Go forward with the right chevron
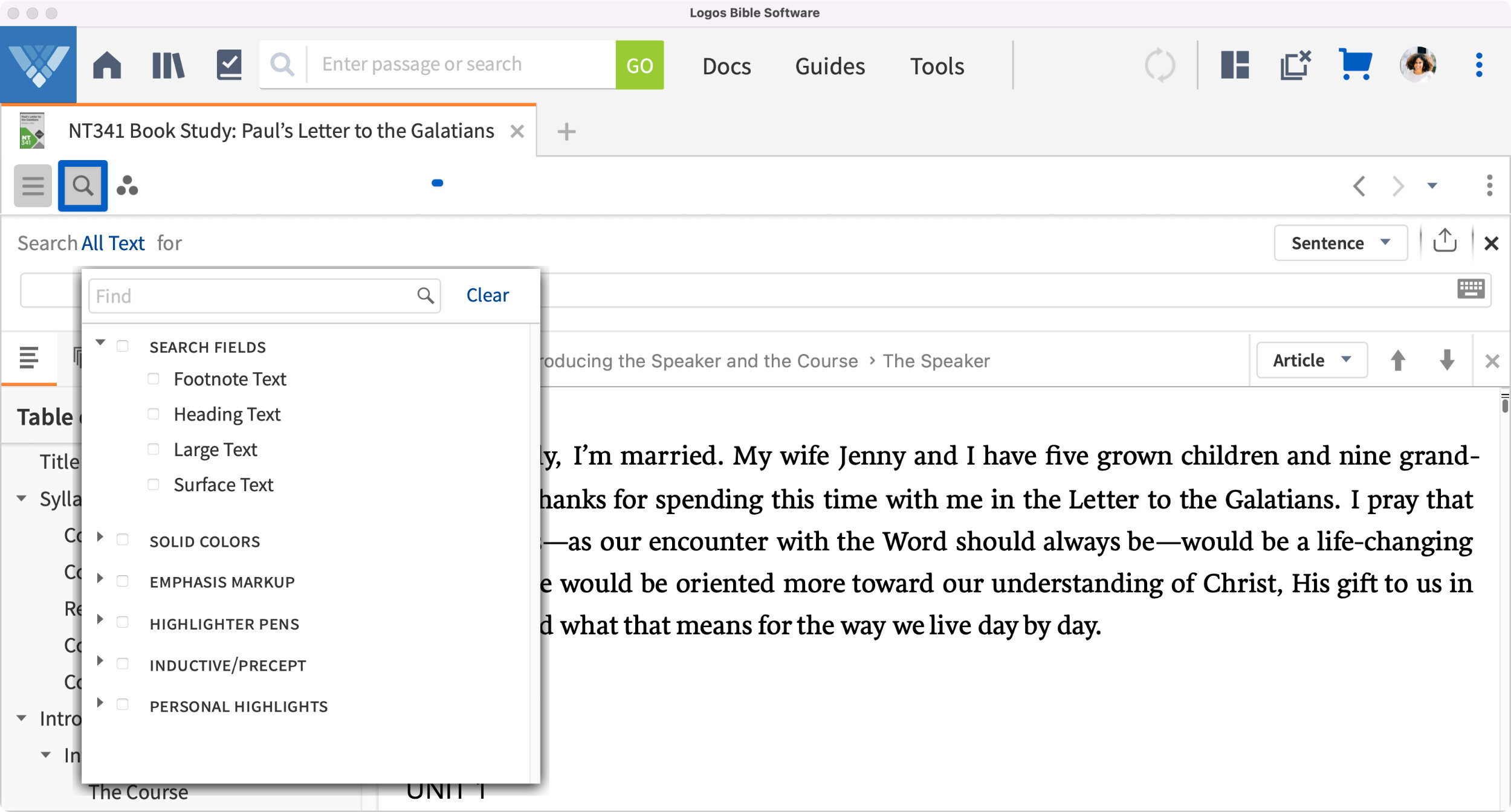1511x812 pixels. (1398, 186)
